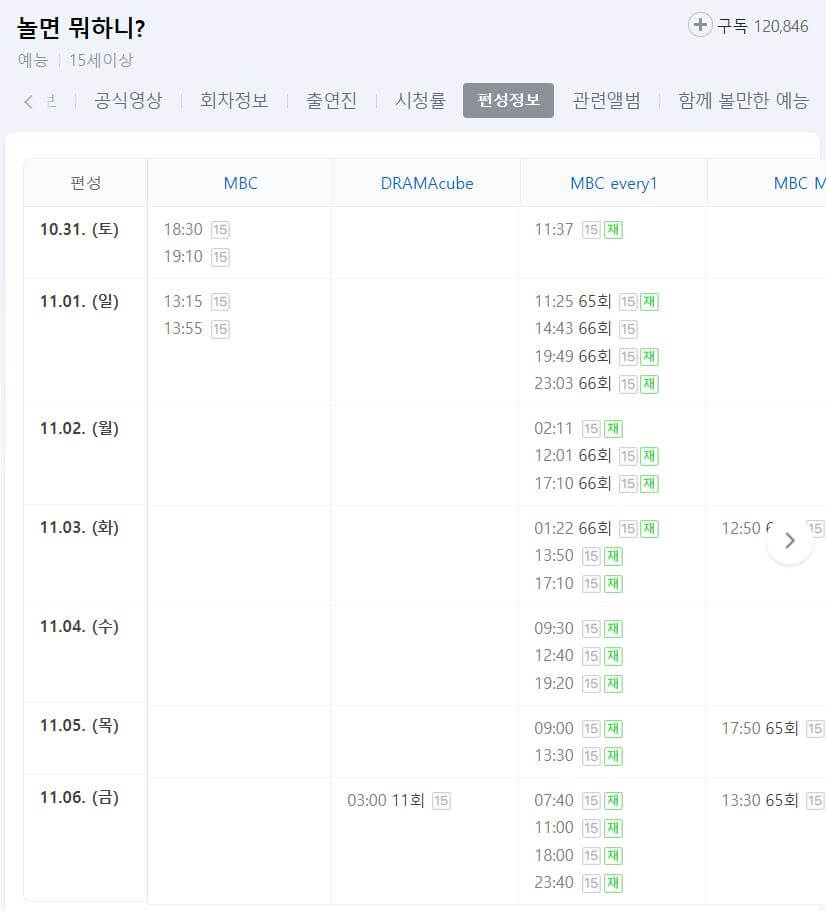Screen dimensions: 826x911
Task: Click the MBC channel header link
Action: pos(240,184)
